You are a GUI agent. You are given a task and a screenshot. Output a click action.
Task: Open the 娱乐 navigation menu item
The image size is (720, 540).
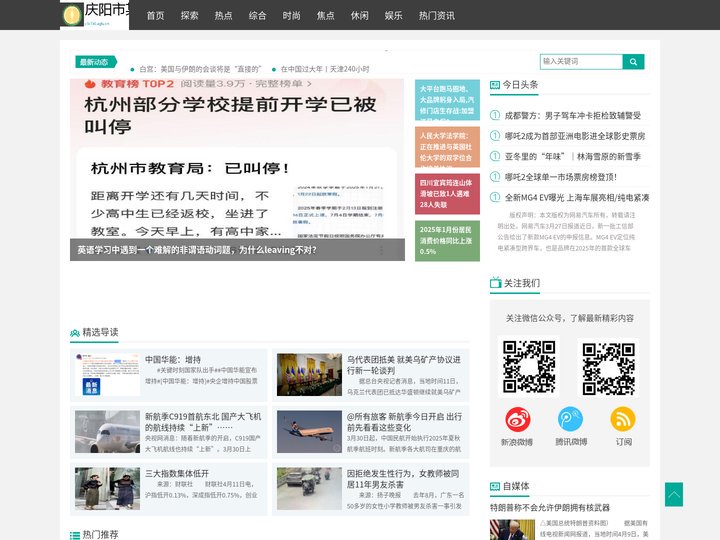(x=394, y=16)
